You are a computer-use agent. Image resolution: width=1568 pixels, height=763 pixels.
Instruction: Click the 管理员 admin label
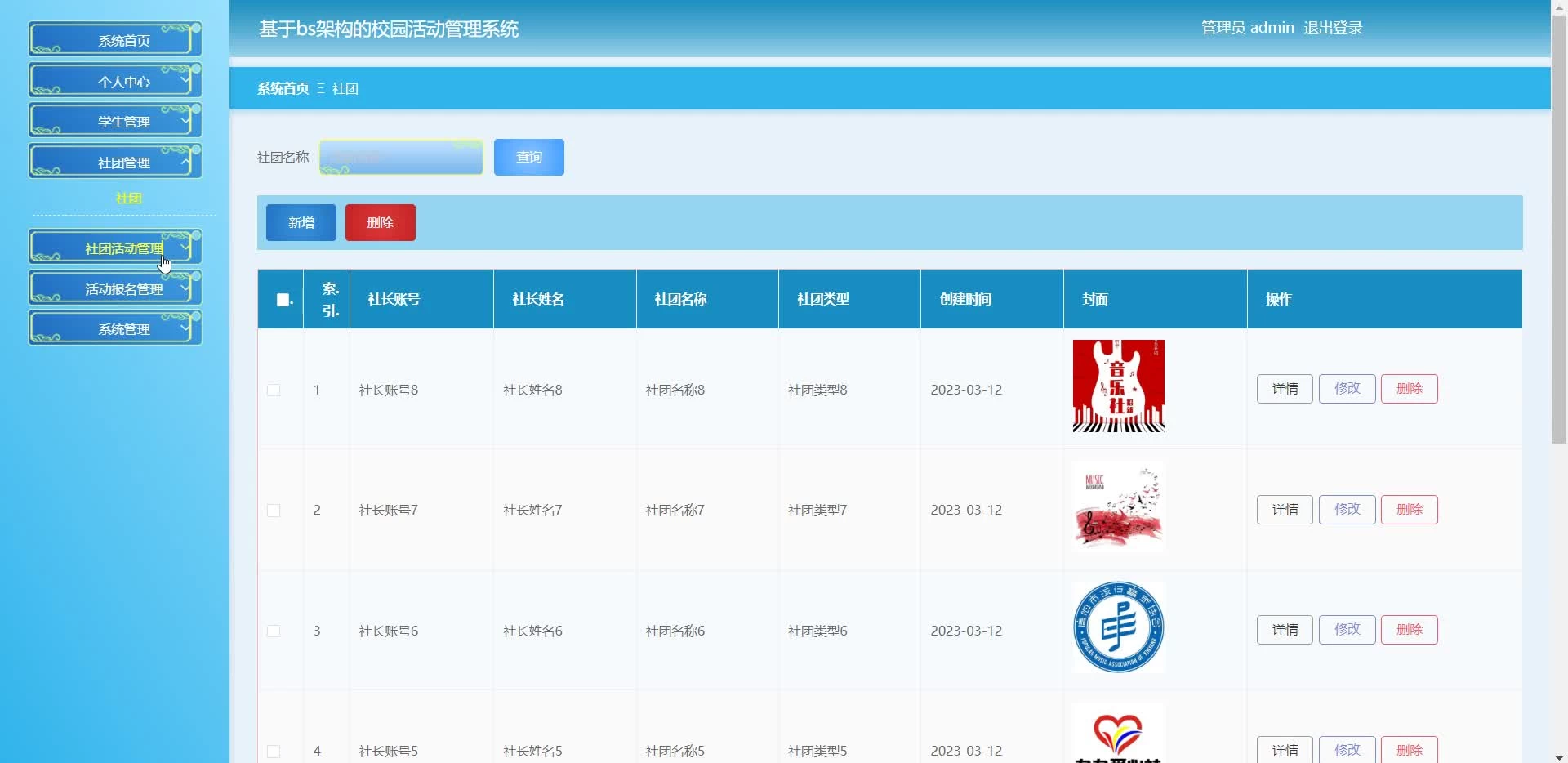(x=1248, y=28)
